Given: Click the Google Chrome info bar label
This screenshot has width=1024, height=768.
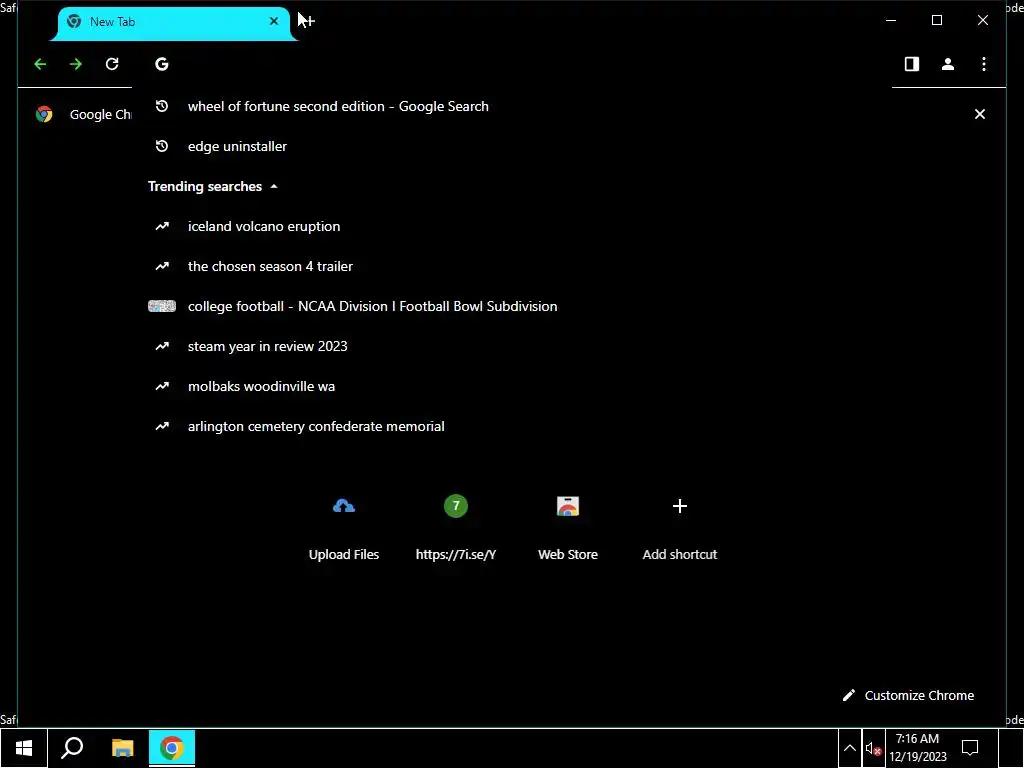Looking at the screenshot, I should point(101,114).
